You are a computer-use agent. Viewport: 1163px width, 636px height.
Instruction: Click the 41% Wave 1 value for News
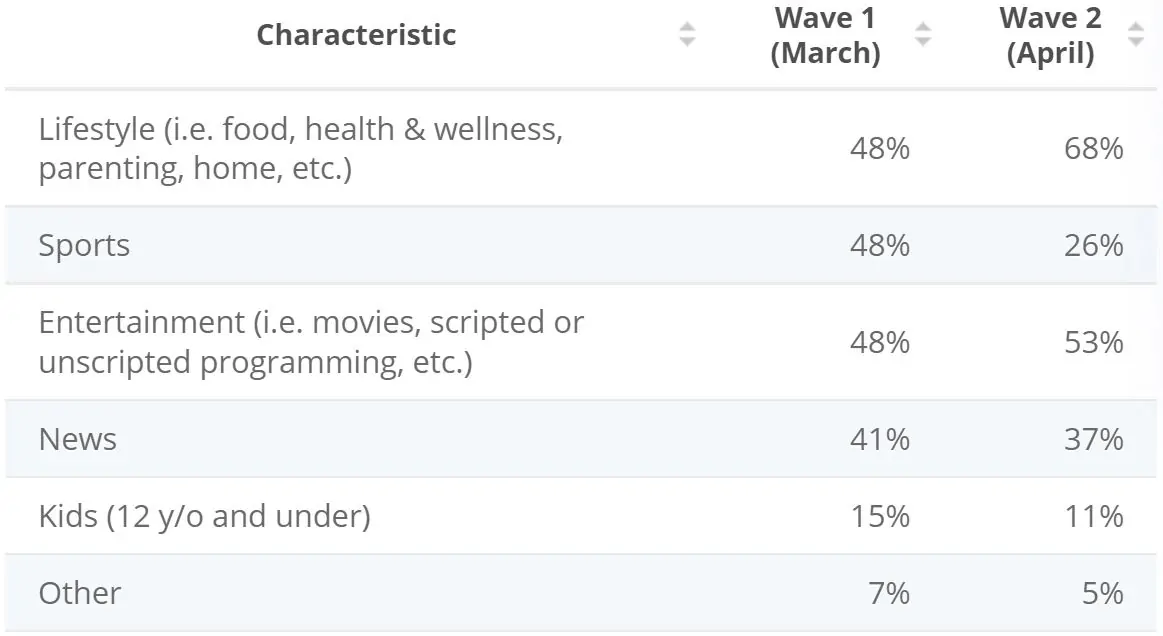pyautogui.click(x=880, y=439)
